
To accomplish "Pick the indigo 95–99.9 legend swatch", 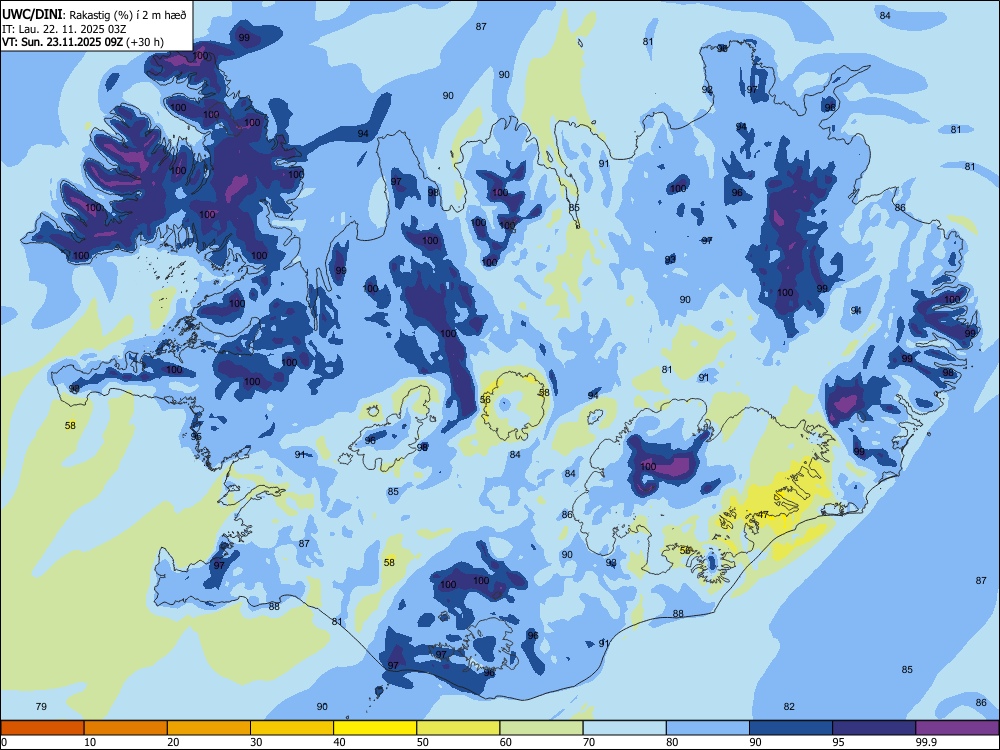I will coord(874,728).
